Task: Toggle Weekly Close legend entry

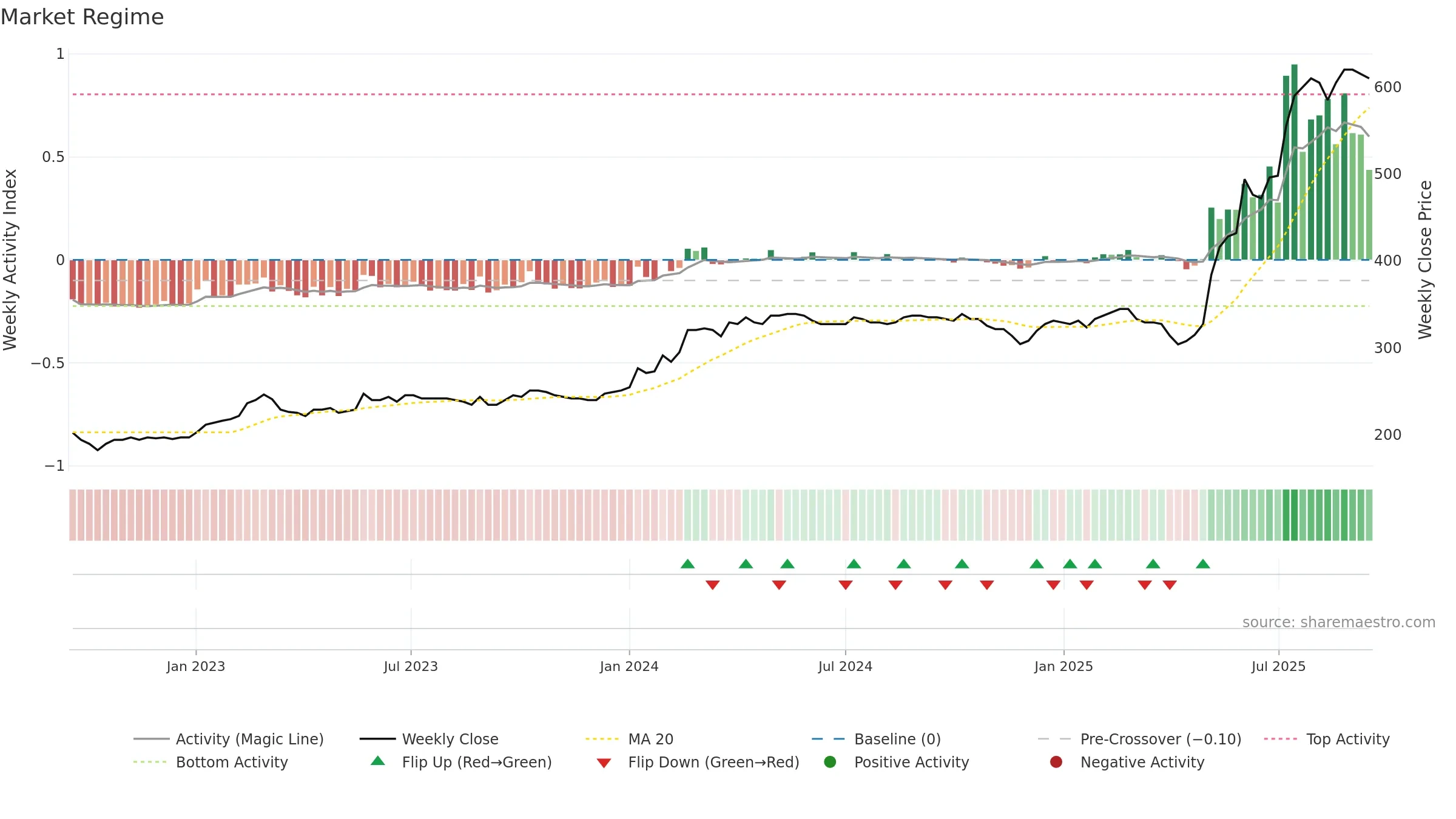Action: pyautogui.click(x=429, y=739)
